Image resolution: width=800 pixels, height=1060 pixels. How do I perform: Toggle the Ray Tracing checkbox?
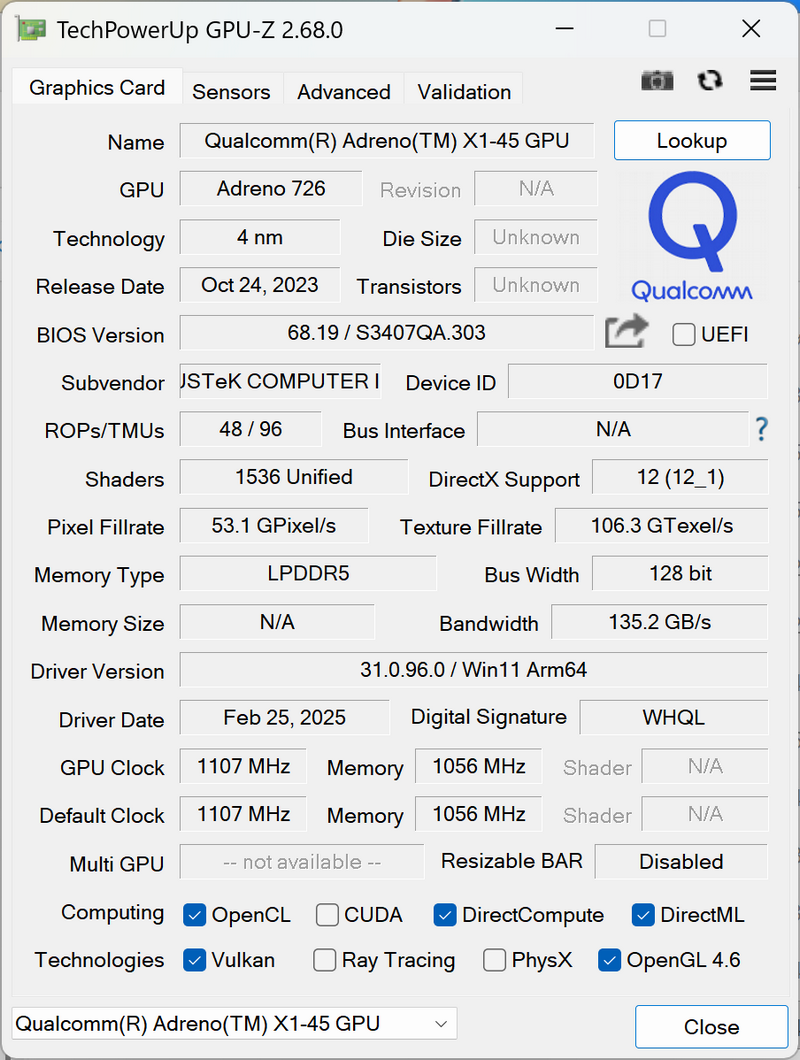[325, 960]
